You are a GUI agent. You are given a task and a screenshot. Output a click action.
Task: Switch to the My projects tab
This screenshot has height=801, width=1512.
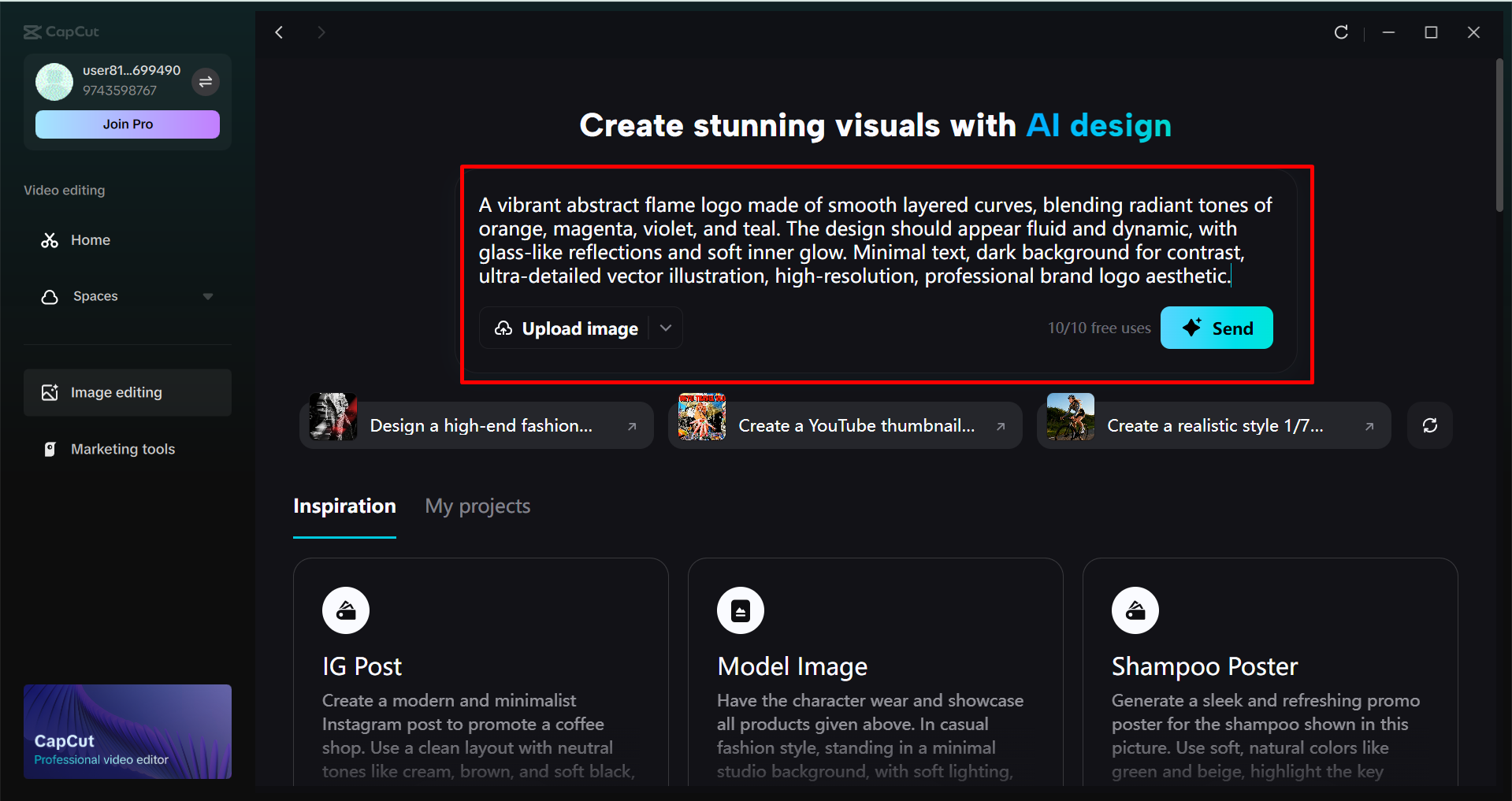[x=477, y=506]
